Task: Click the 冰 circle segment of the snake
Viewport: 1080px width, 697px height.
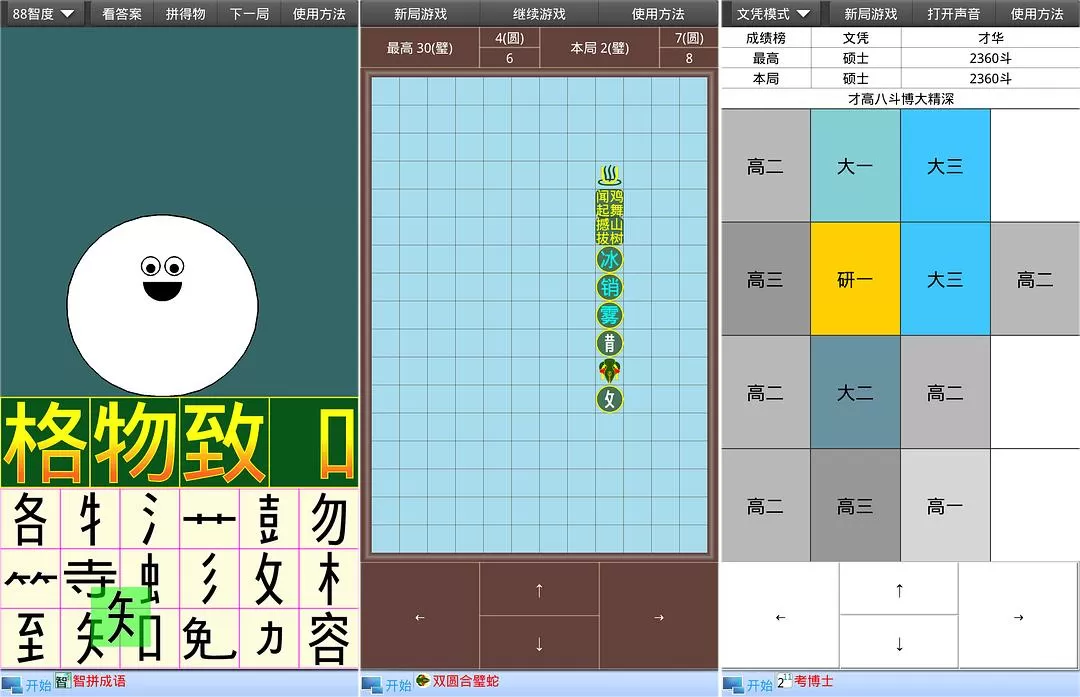Action: (x=608, y=258)
